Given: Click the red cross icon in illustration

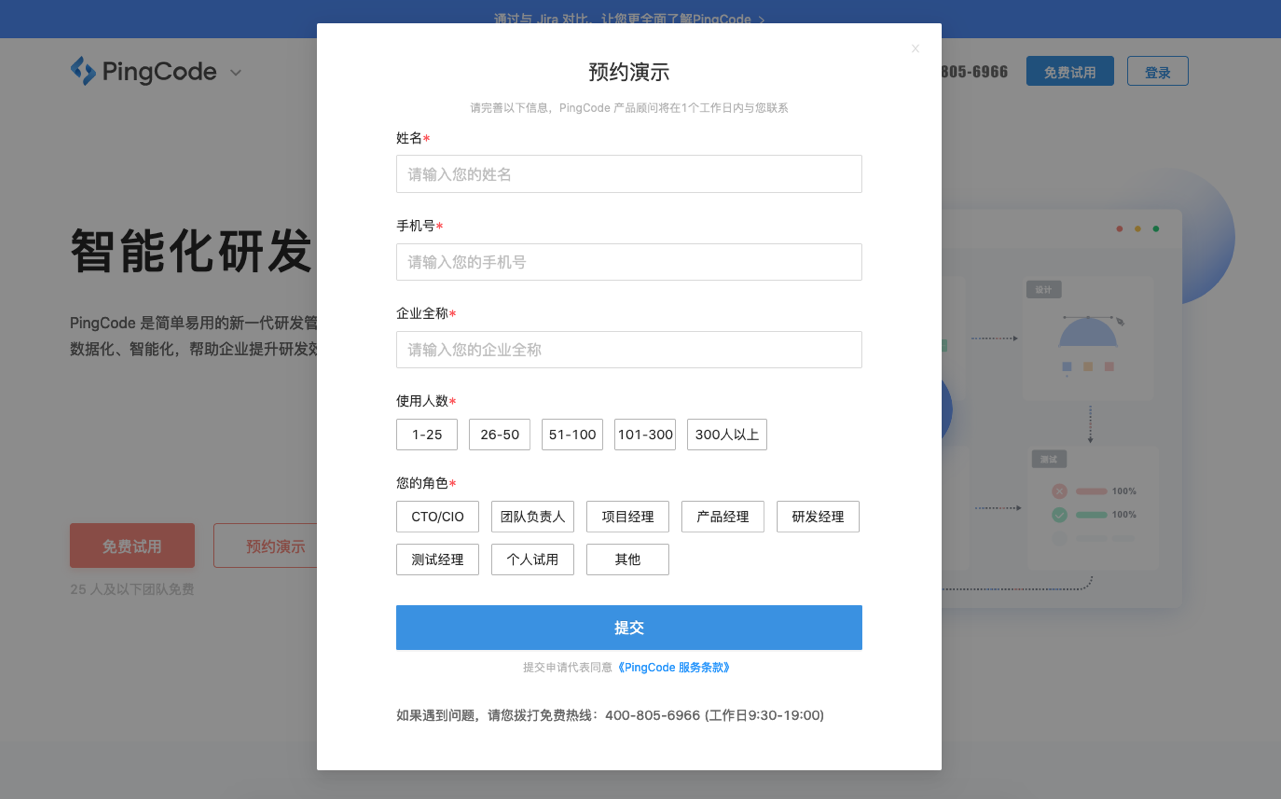Looking at the screenshot, I should [x=1059, y=492].
